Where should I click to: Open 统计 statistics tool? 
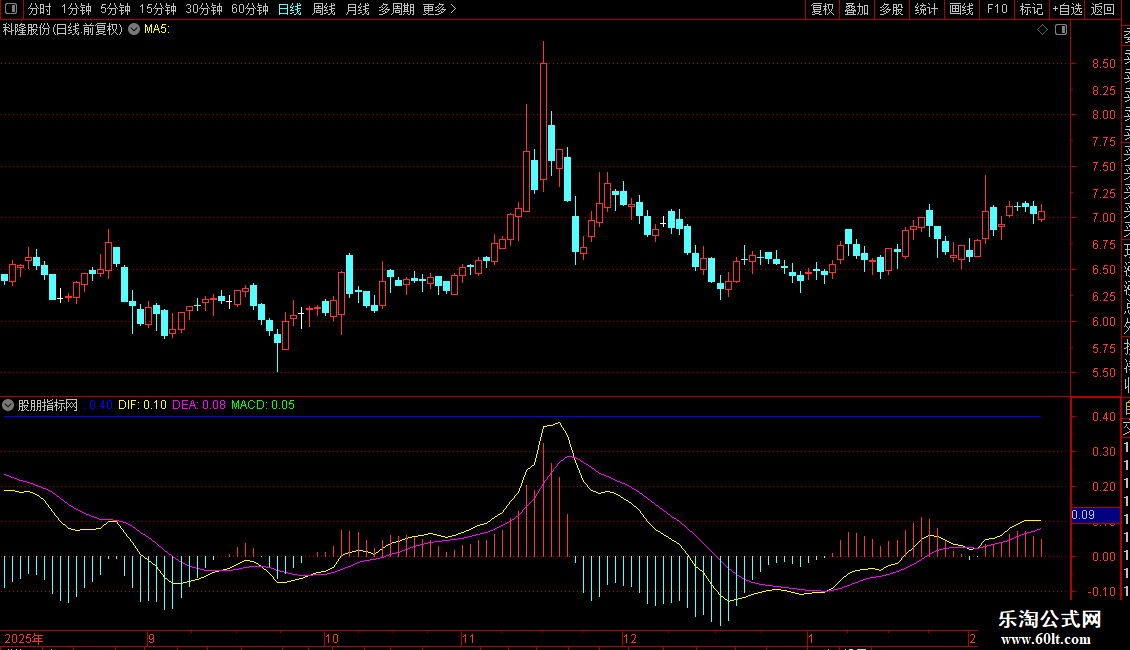926,10
